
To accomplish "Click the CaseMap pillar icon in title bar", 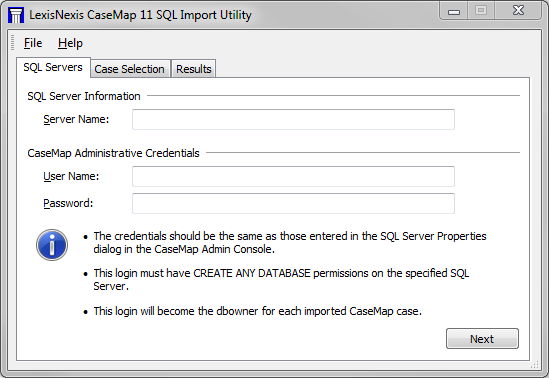I will click(16, 15).
